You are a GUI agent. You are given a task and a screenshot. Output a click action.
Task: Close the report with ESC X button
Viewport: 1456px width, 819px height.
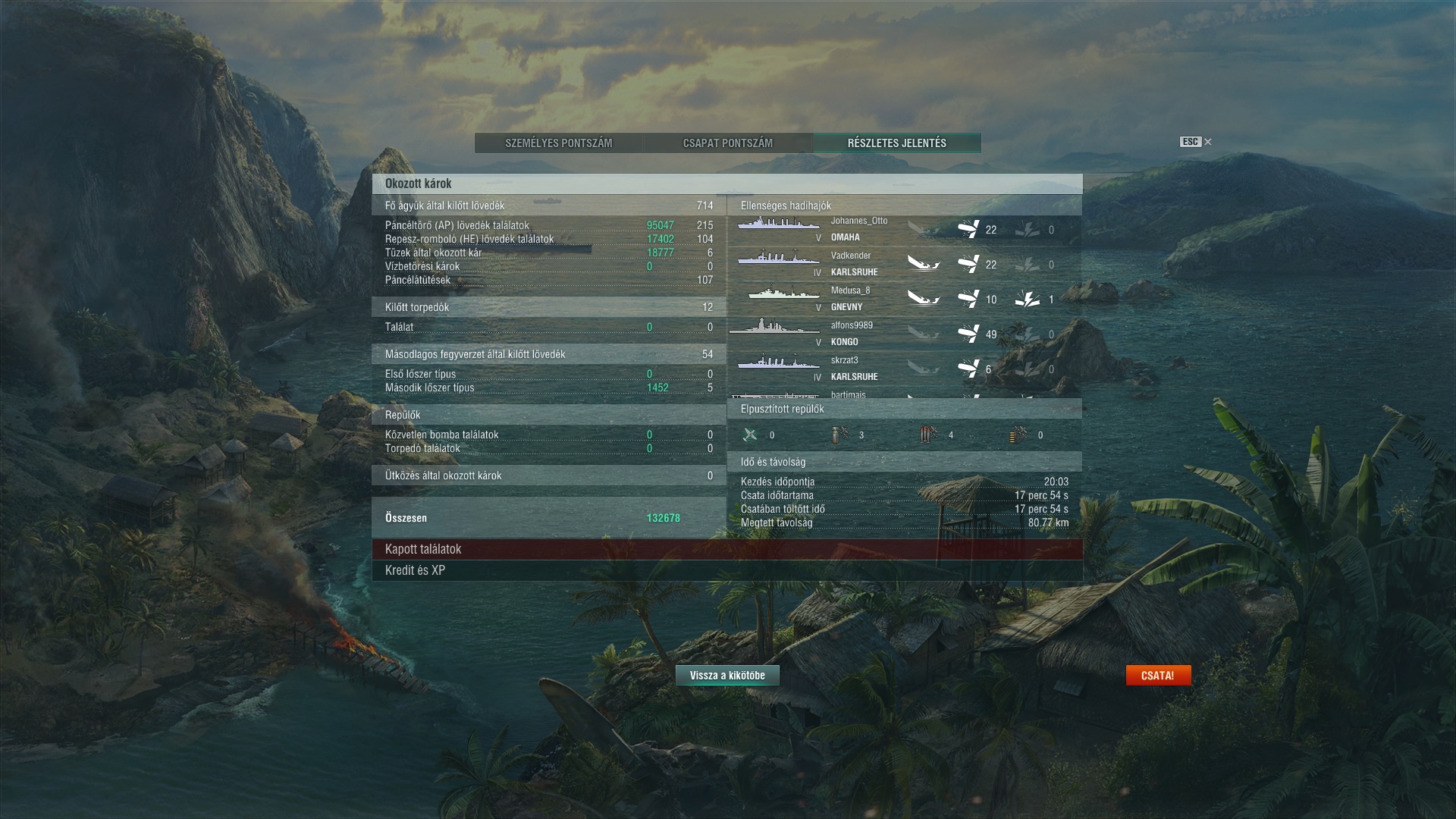(x=1196, y=142)
